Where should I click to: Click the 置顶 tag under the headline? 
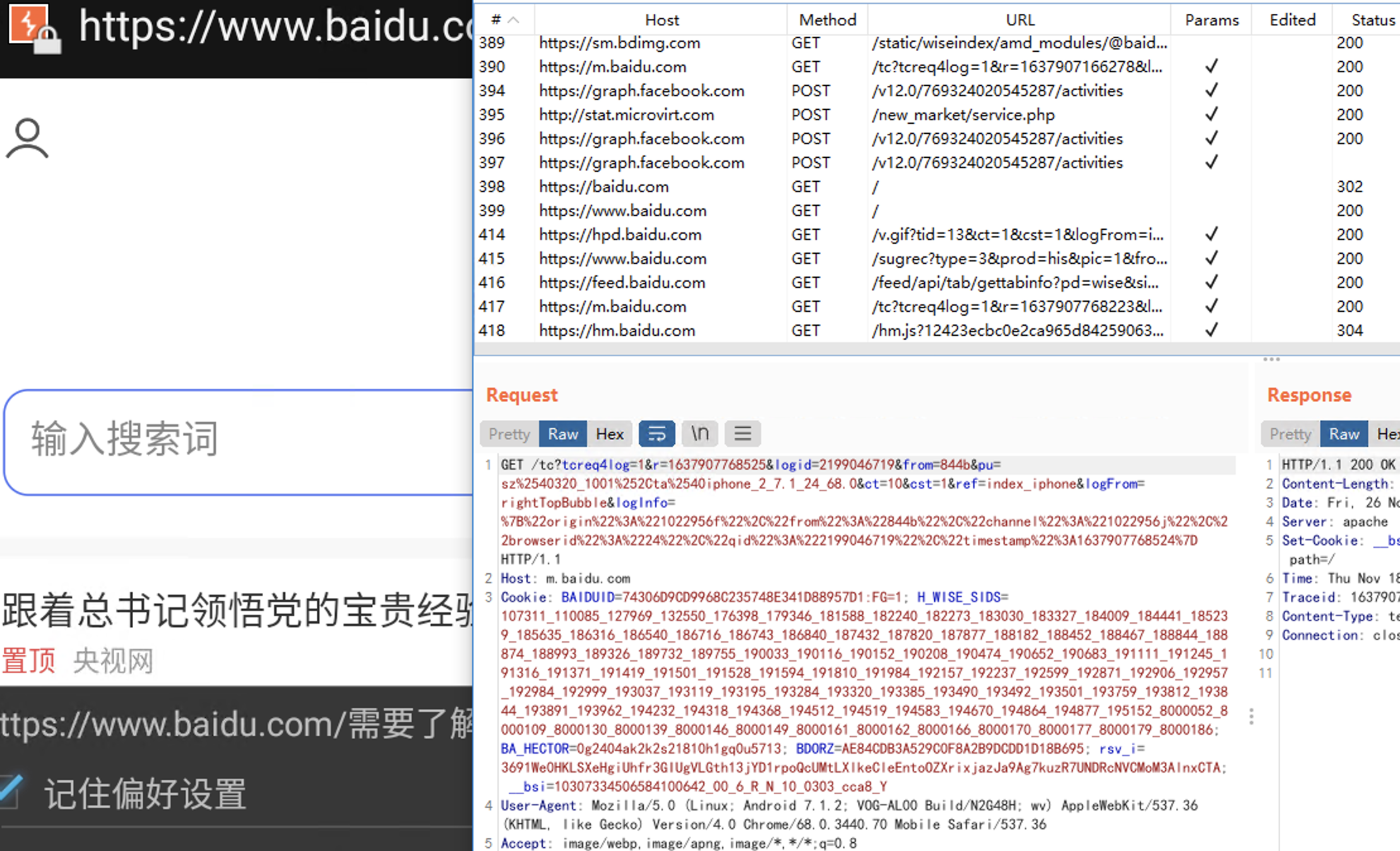(28, 661)
